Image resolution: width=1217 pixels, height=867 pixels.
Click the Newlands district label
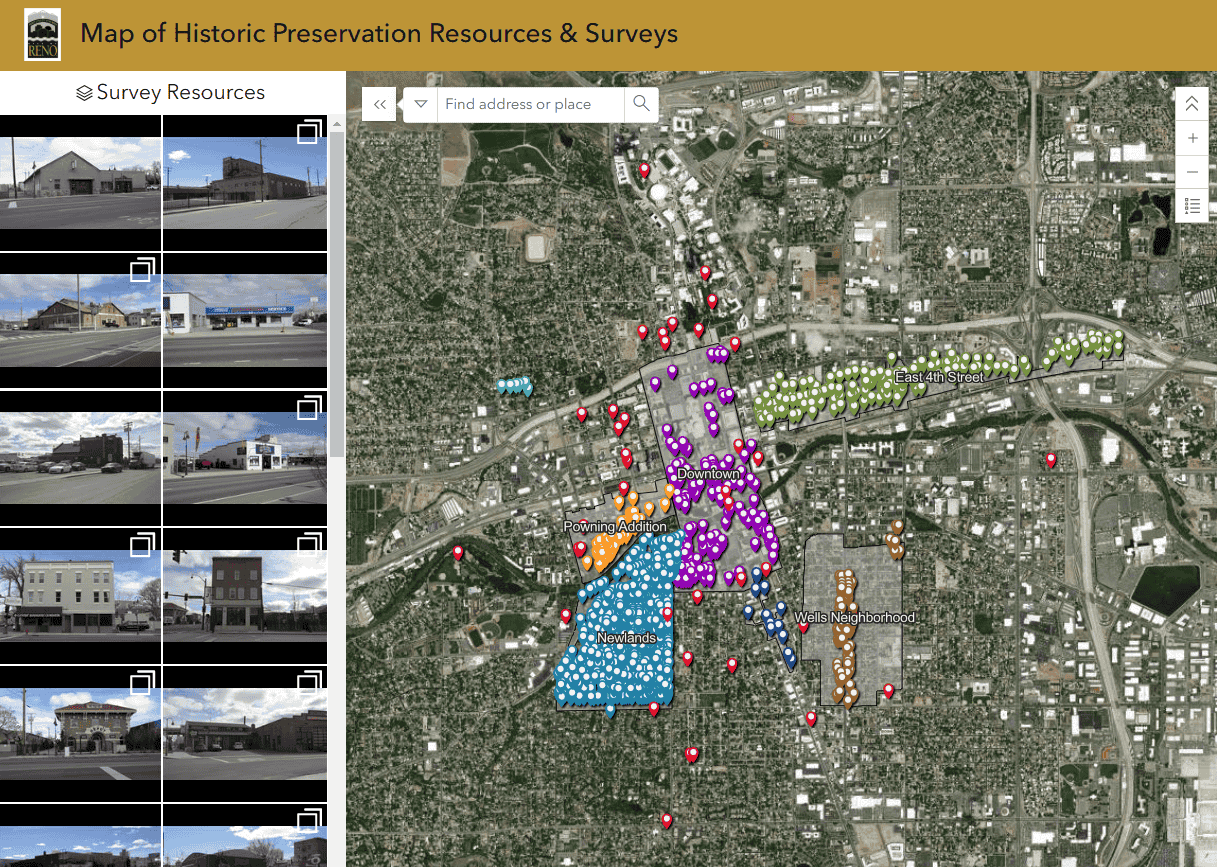tap(626, 638)
